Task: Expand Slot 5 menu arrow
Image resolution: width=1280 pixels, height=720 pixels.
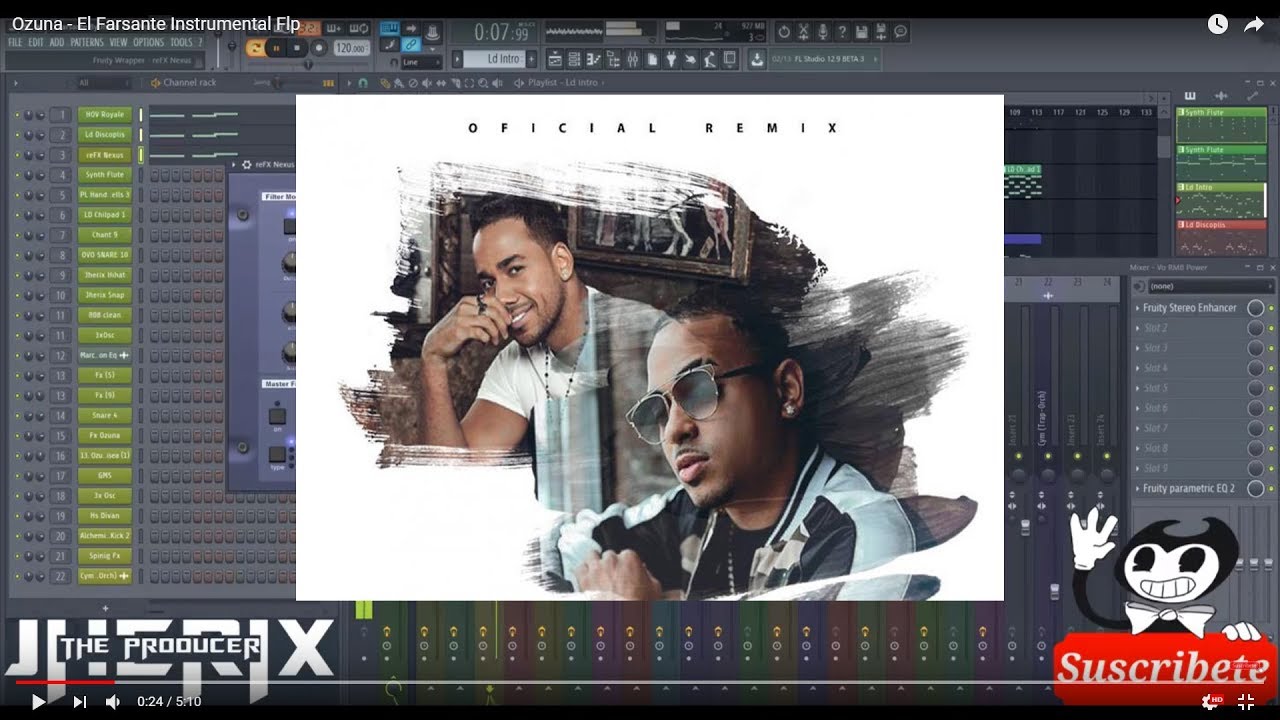Action: click(1138, 388)
